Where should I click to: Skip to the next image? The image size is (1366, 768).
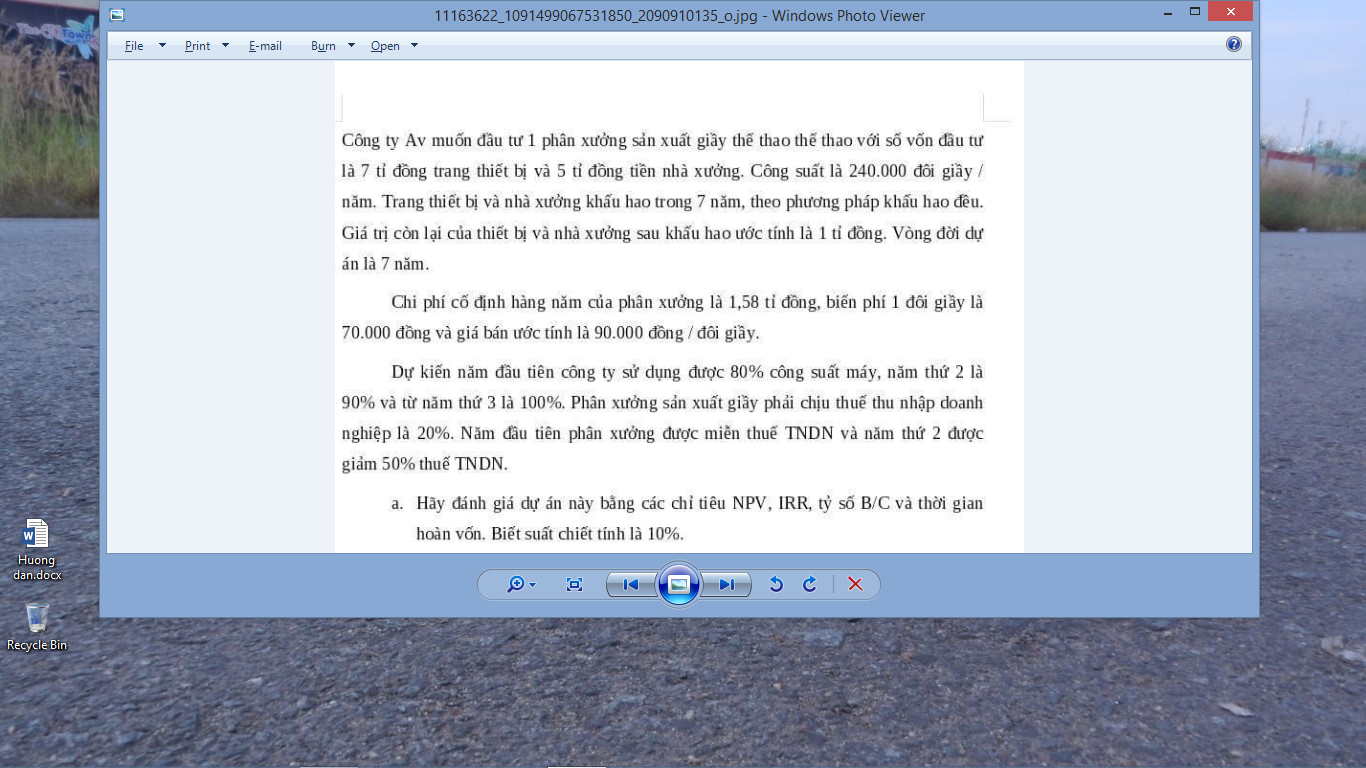[727, 585]
